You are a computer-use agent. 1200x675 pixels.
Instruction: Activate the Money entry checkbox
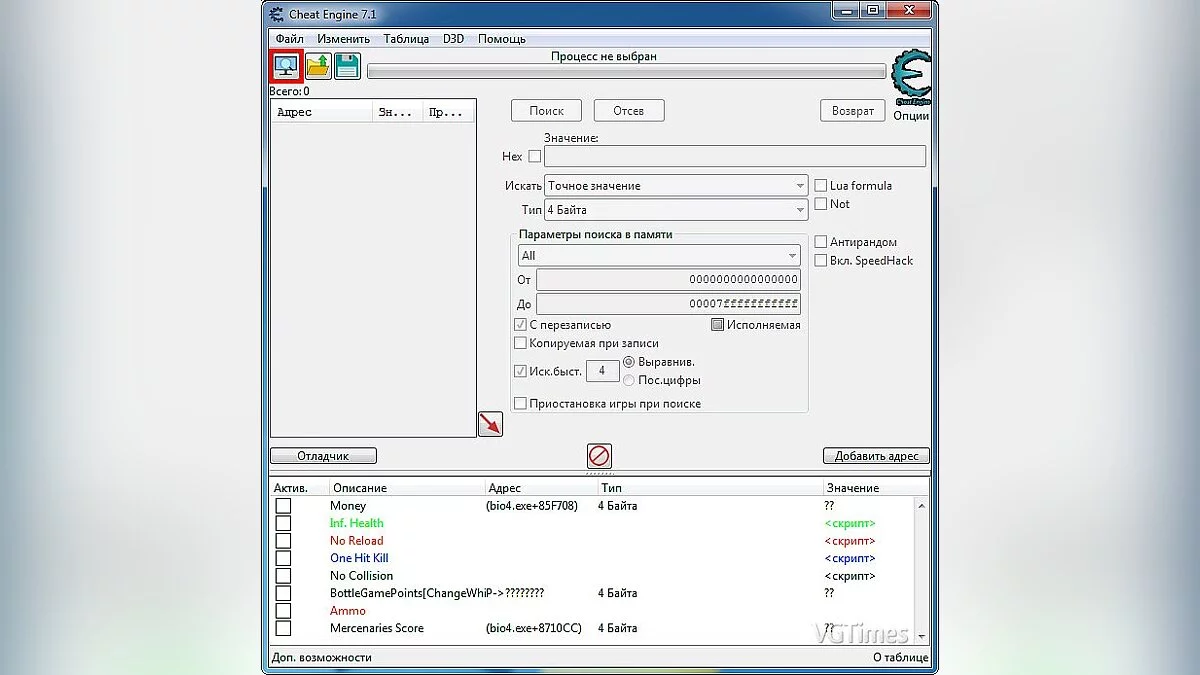point(283,506)
